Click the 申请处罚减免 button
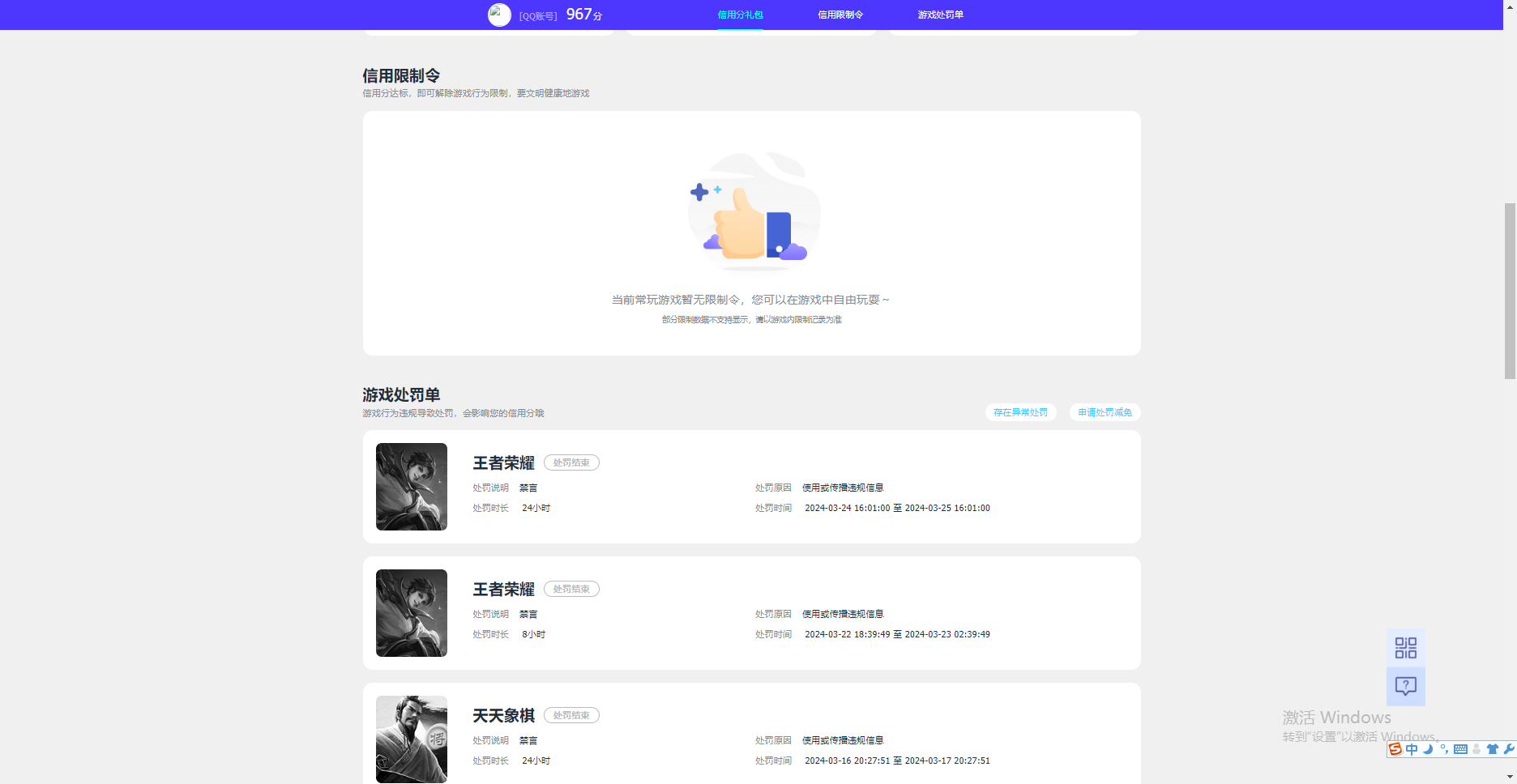Image resolution: width=1517 pixels, height=784 pixels. tap(1105, 412)
